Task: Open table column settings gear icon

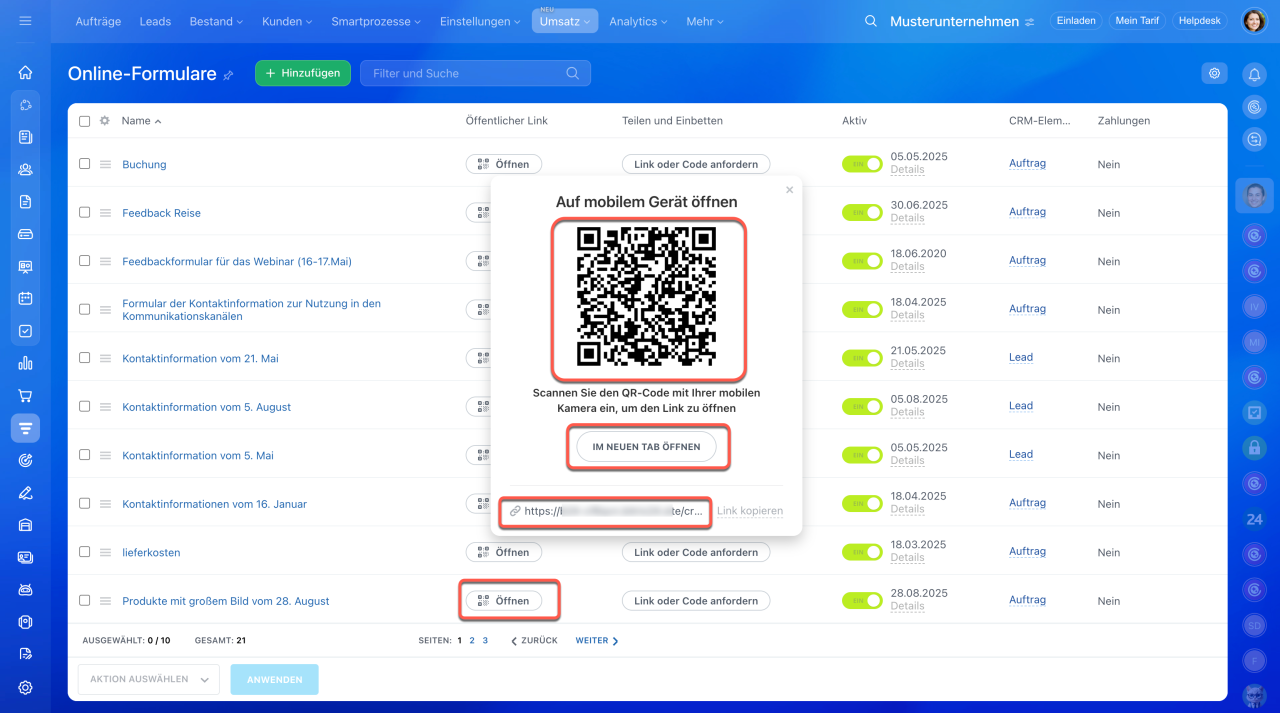Action: 105,120
